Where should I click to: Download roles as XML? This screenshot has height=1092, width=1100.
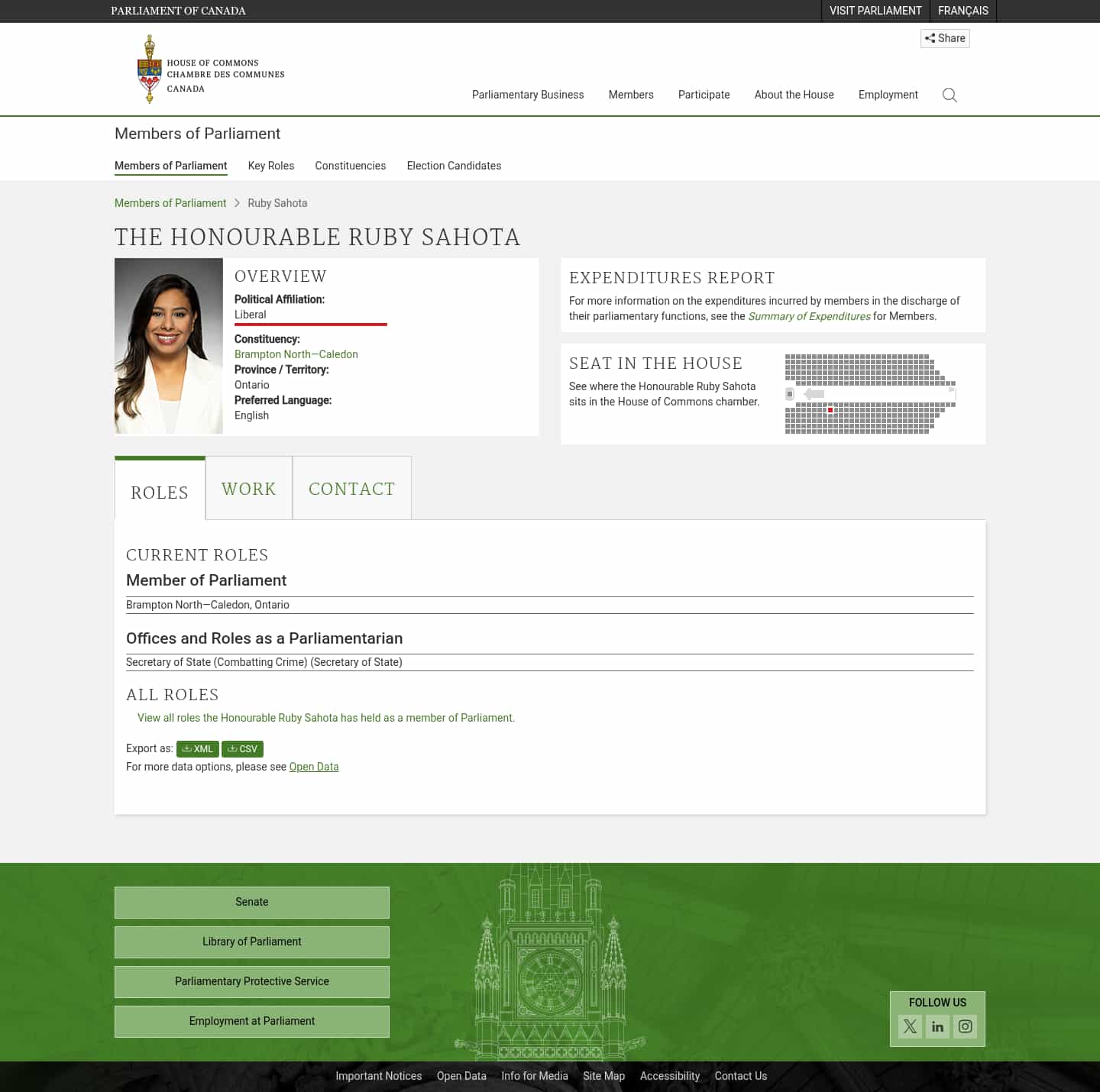pyautogui.click(x=198, y=749)
